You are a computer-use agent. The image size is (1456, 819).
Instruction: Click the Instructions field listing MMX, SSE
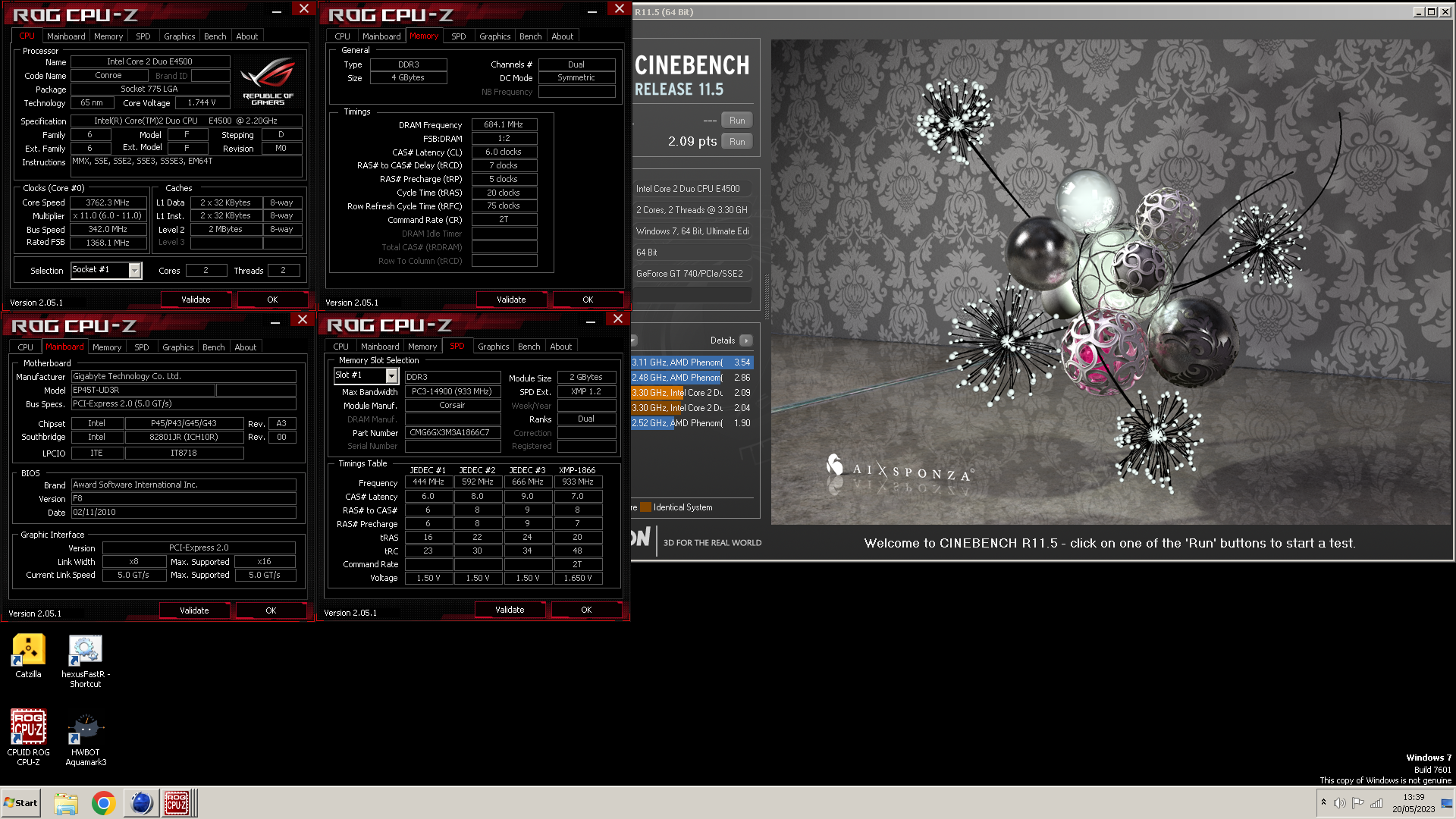coord(187,166)
